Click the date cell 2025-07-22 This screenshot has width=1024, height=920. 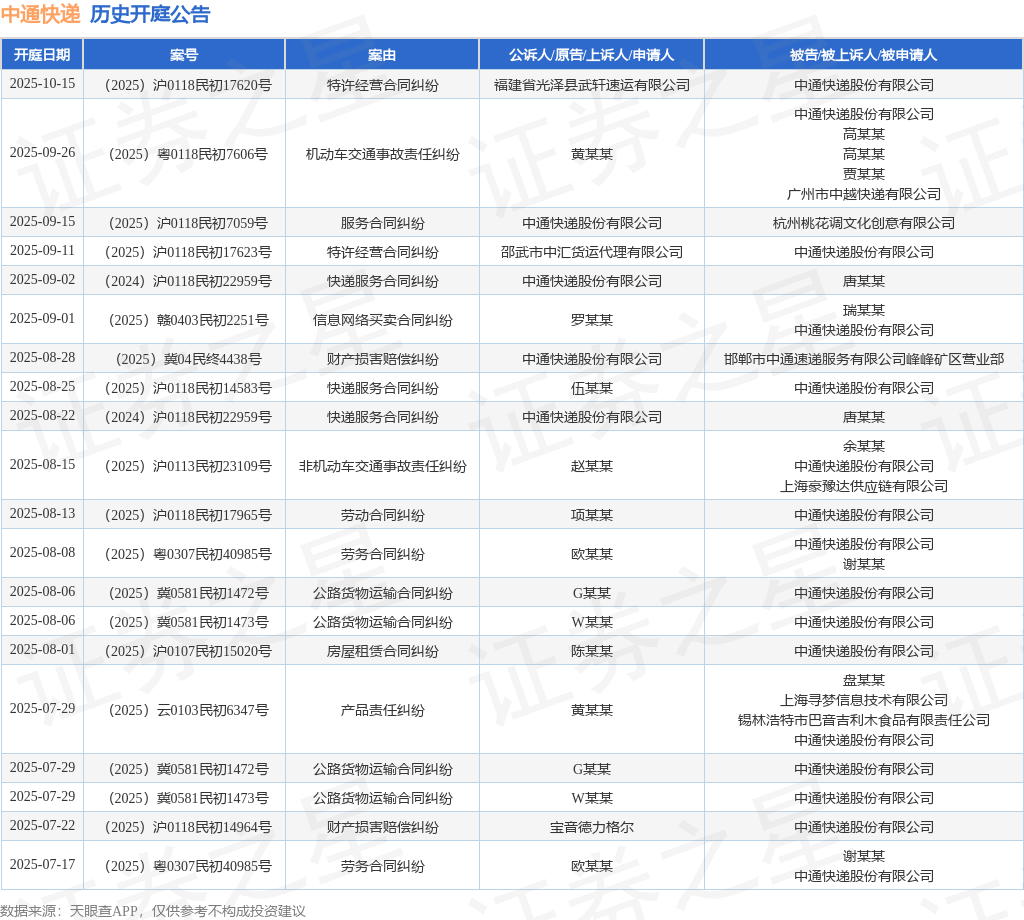point(42,825)
